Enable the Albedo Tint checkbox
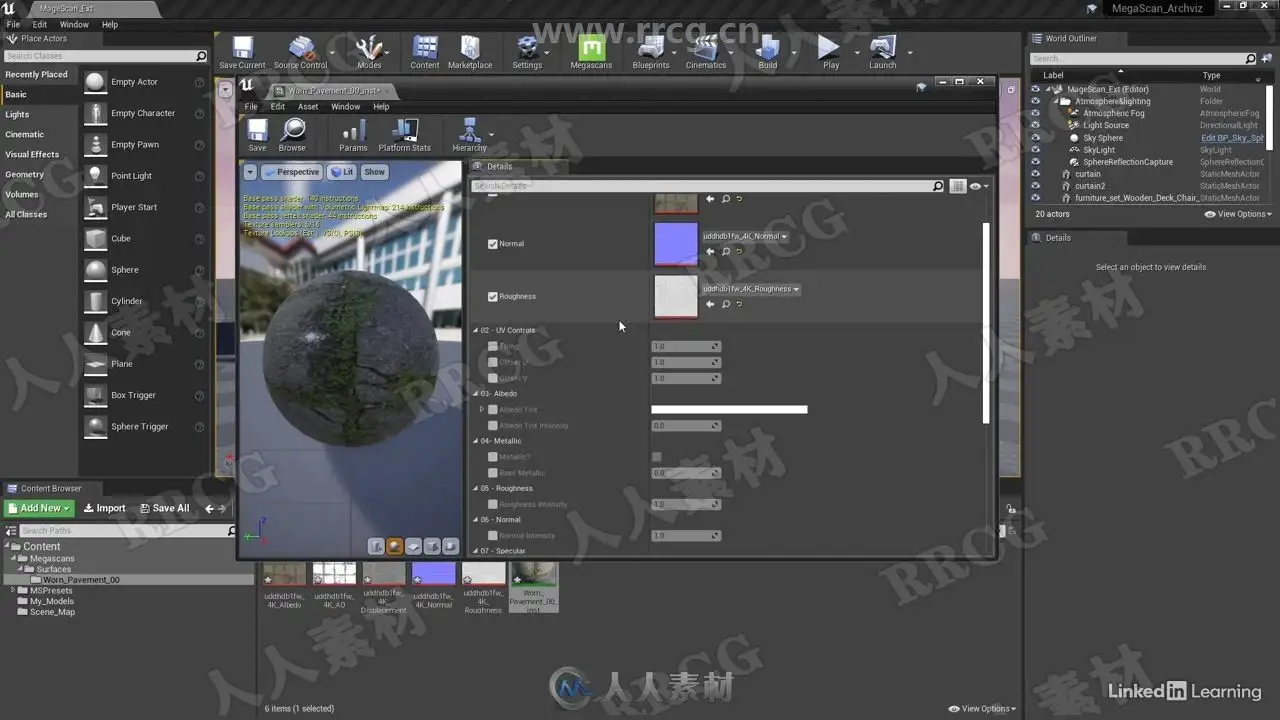The image size is (1280, 720). coord(492,410)
